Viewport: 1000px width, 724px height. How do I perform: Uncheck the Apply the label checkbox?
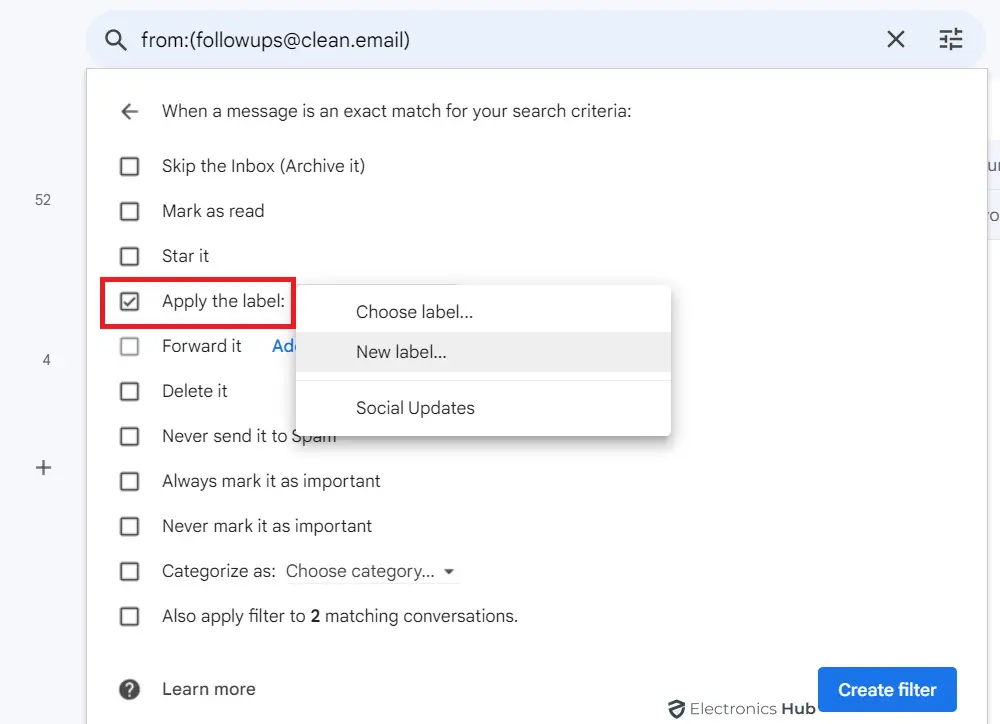coord(129,301)
